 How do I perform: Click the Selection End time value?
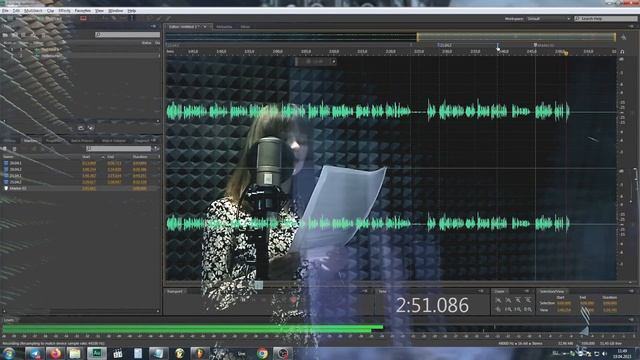pos(587,303)
